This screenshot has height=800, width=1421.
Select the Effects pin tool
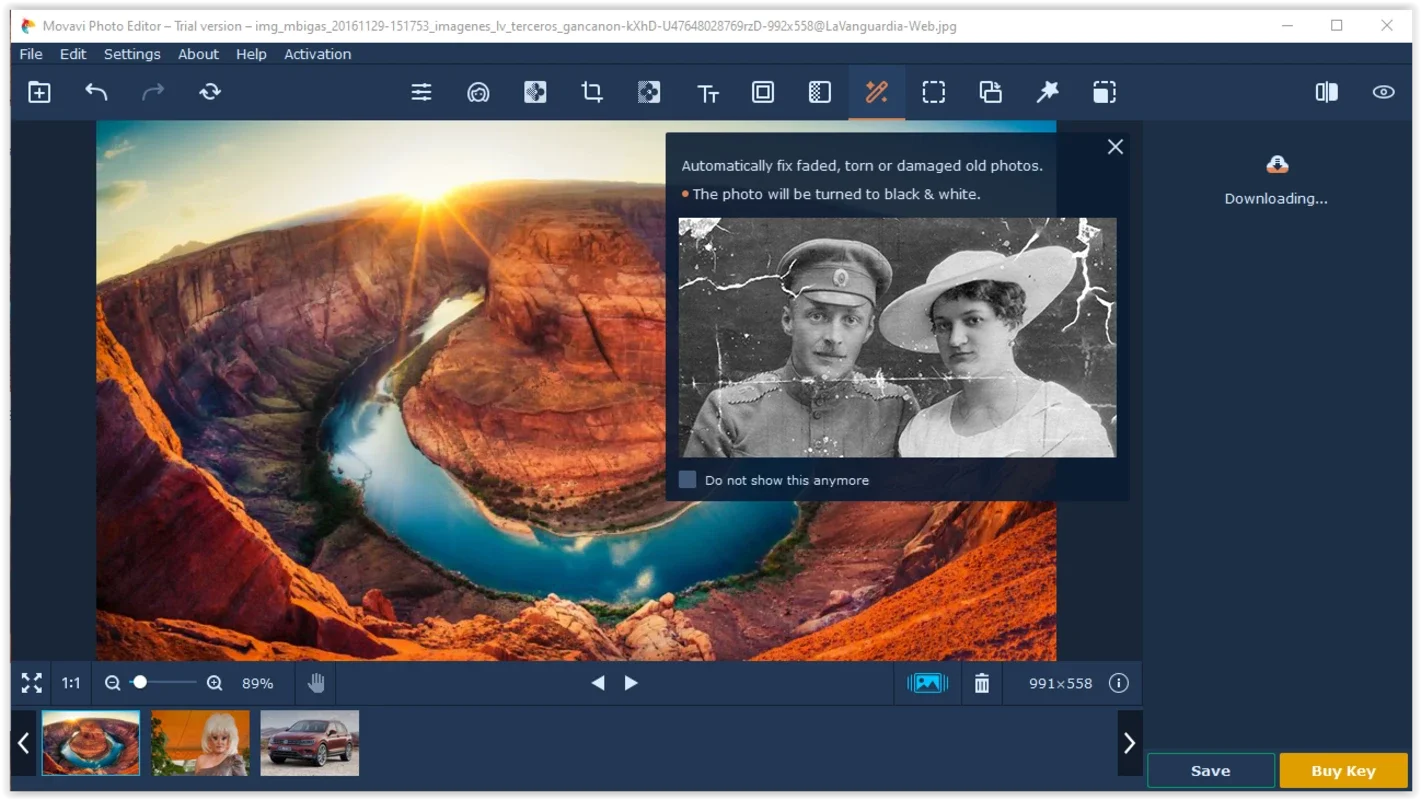[1047, 92]
